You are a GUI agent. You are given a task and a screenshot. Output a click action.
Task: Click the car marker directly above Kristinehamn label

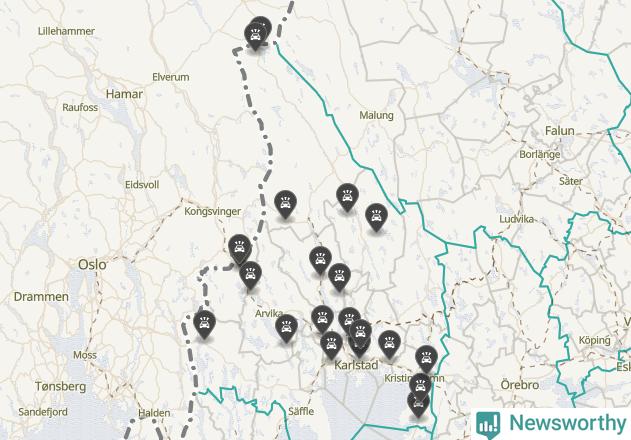427,358
